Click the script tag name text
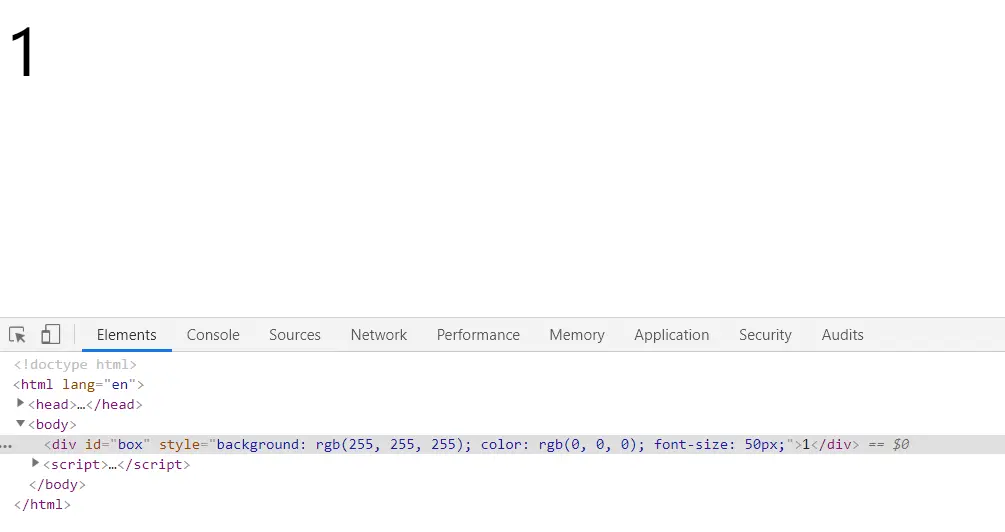 [75, 464]
